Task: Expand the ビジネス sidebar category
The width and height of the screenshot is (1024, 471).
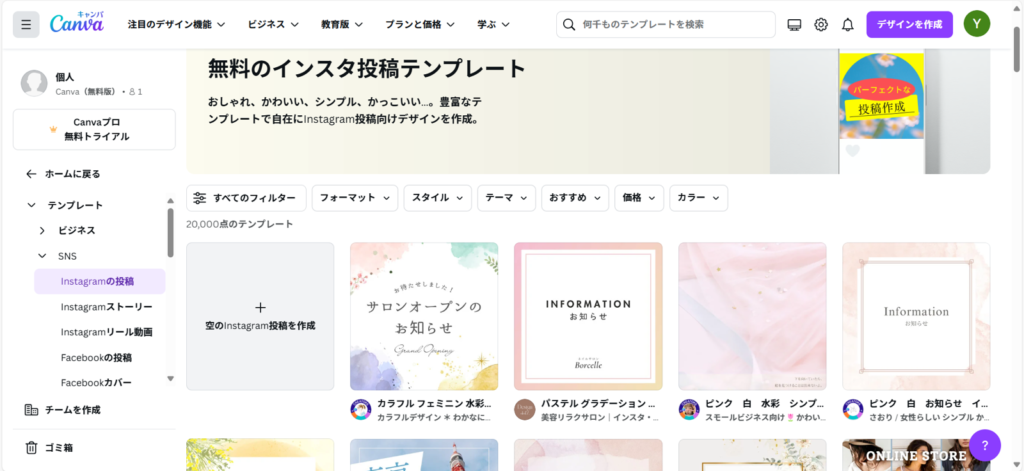Action: [x=42, y=230]
